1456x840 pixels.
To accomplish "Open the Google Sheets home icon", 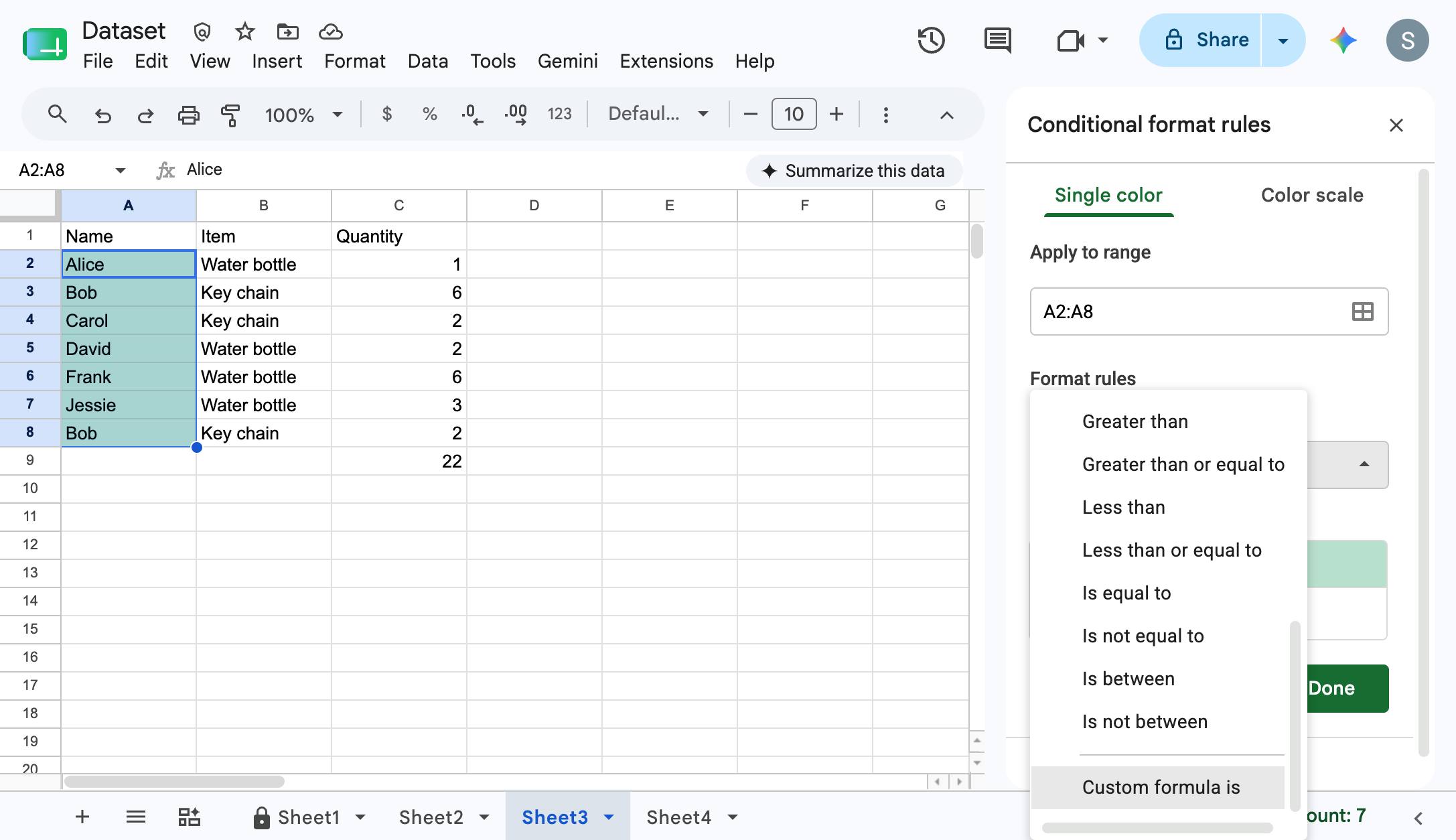I will tap(45, 45).
